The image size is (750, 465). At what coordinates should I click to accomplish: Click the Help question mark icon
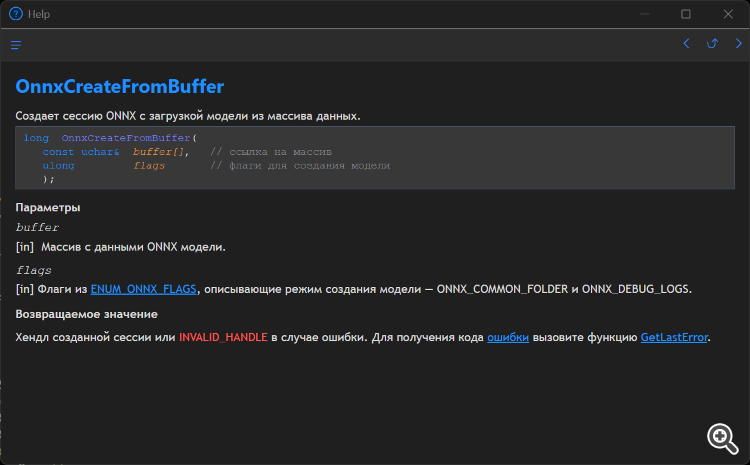[x=15, y=14]
